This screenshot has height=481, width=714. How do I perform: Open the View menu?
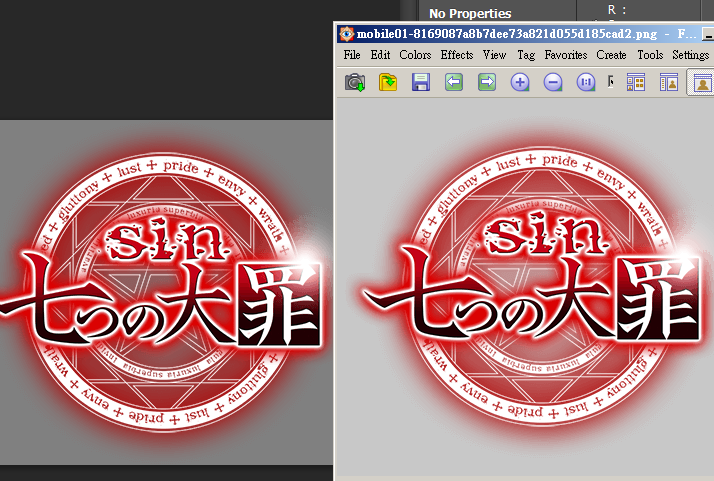tap(495, 55)
